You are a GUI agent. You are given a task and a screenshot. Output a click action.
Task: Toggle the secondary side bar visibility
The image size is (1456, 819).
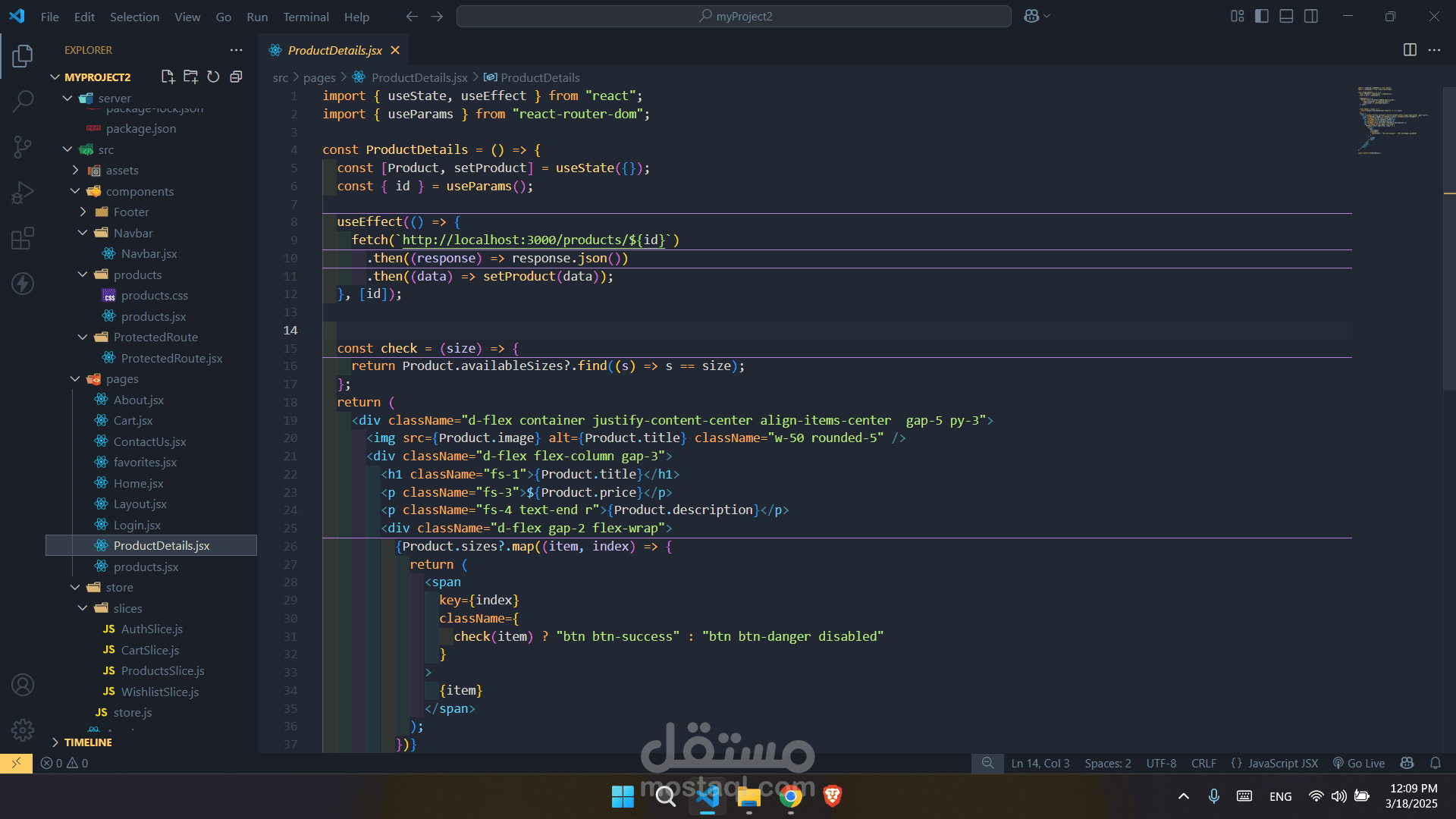coord(1311,16)
